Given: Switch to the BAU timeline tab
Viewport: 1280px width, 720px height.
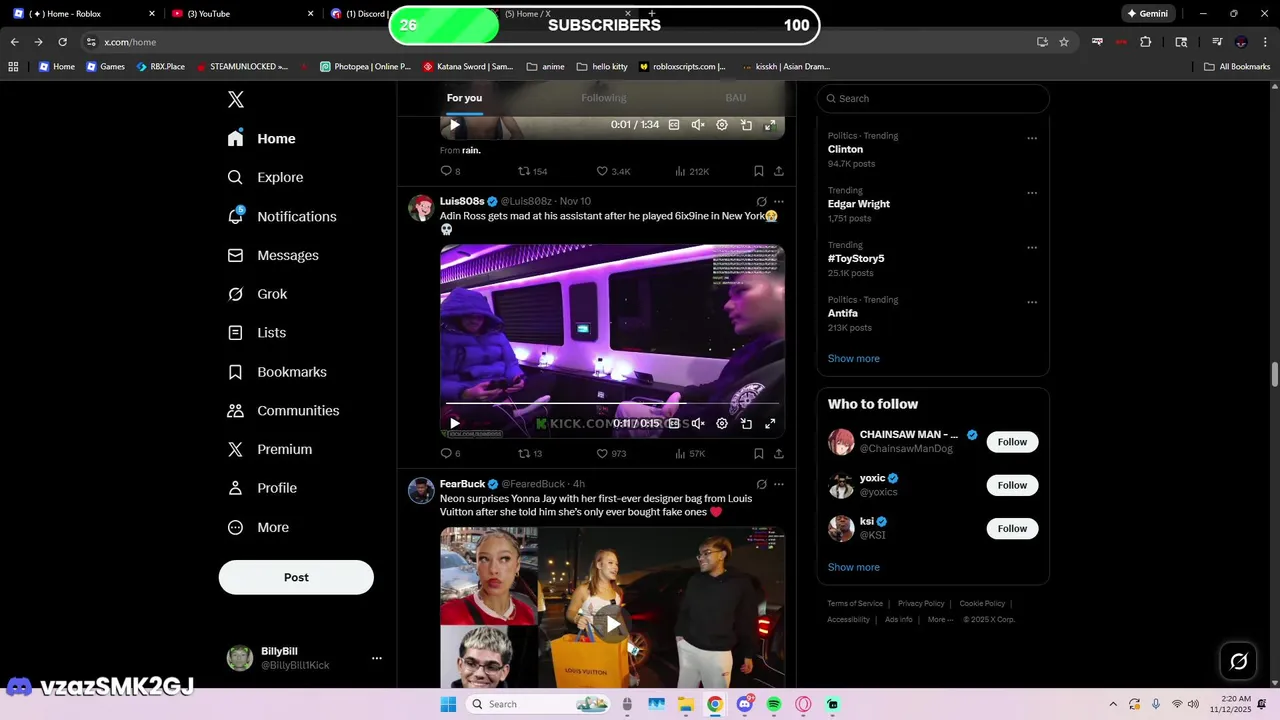Looking at the screenshot, I should coord(736,98).
